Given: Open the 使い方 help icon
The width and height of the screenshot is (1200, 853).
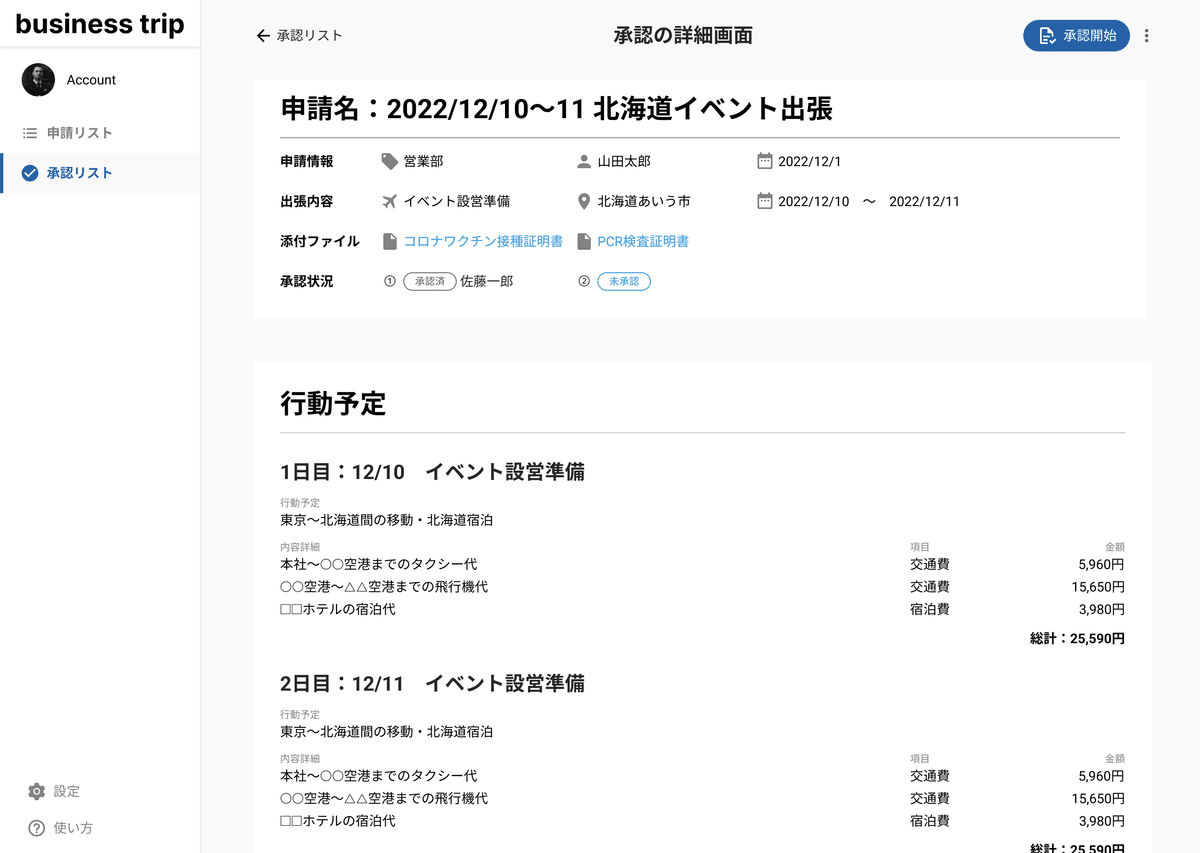Looking at the screenshot, I should point(37,828).
